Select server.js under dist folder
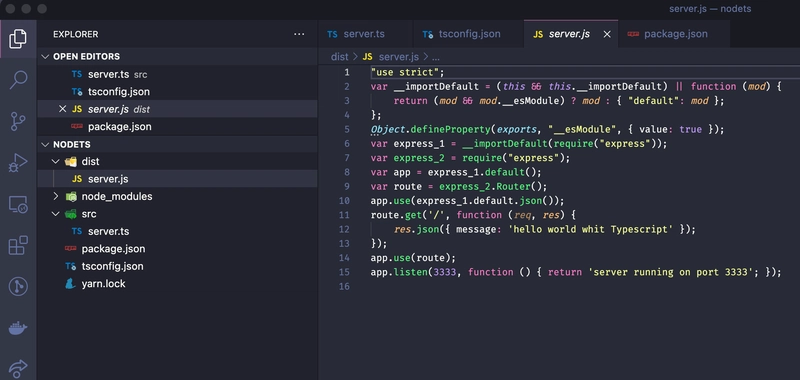This screenshot has width=800, height=380. pos(178,179)
